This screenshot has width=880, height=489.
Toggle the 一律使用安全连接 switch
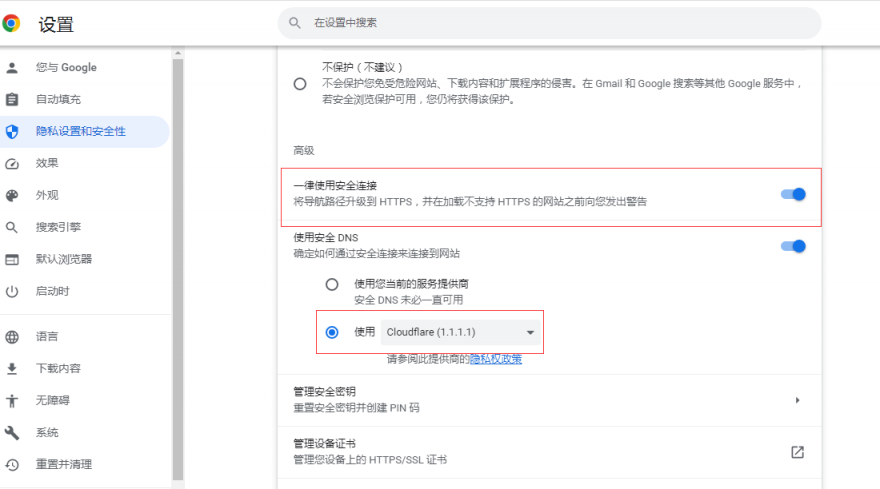click(793, 194)
